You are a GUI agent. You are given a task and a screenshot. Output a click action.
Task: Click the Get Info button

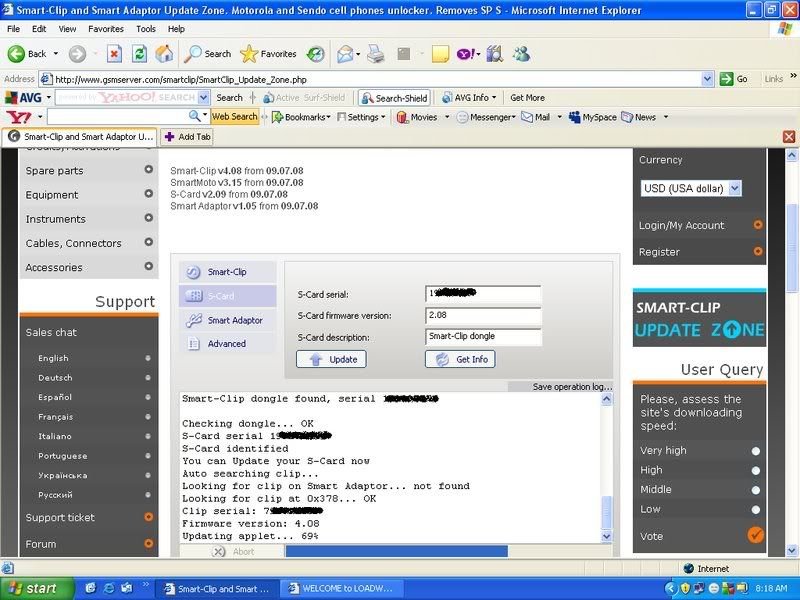pyautogui.click(x=460, y=359)
